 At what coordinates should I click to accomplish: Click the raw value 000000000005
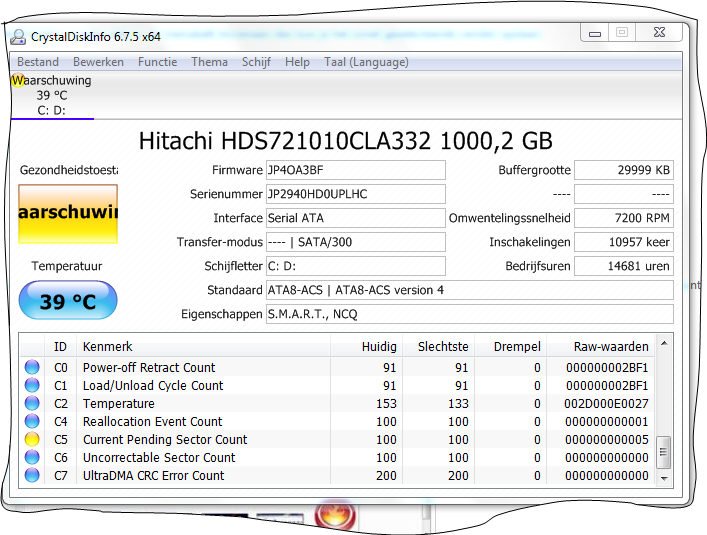(606, 439)
